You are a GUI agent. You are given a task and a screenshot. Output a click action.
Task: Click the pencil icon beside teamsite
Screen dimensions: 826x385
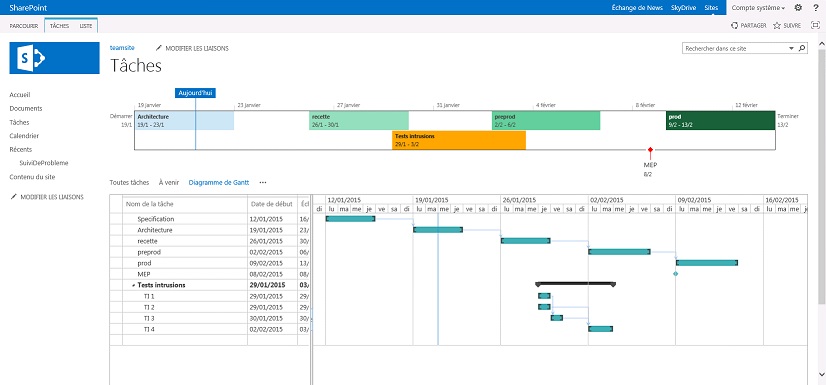pos(159,48)
